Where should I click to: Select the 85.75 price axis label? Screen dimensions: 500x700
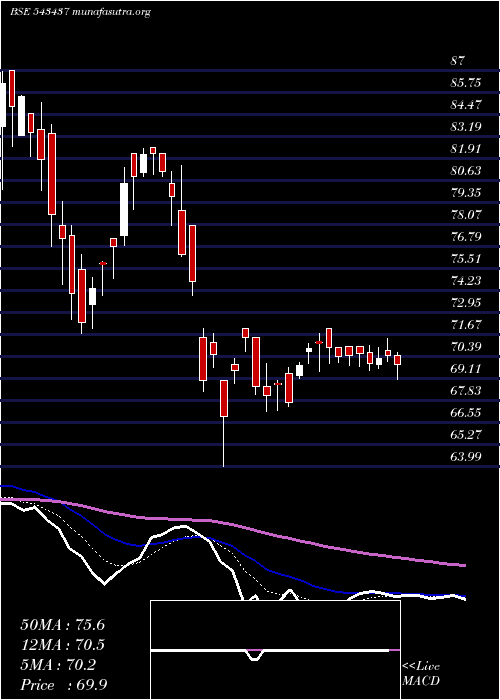click(466, 83)
